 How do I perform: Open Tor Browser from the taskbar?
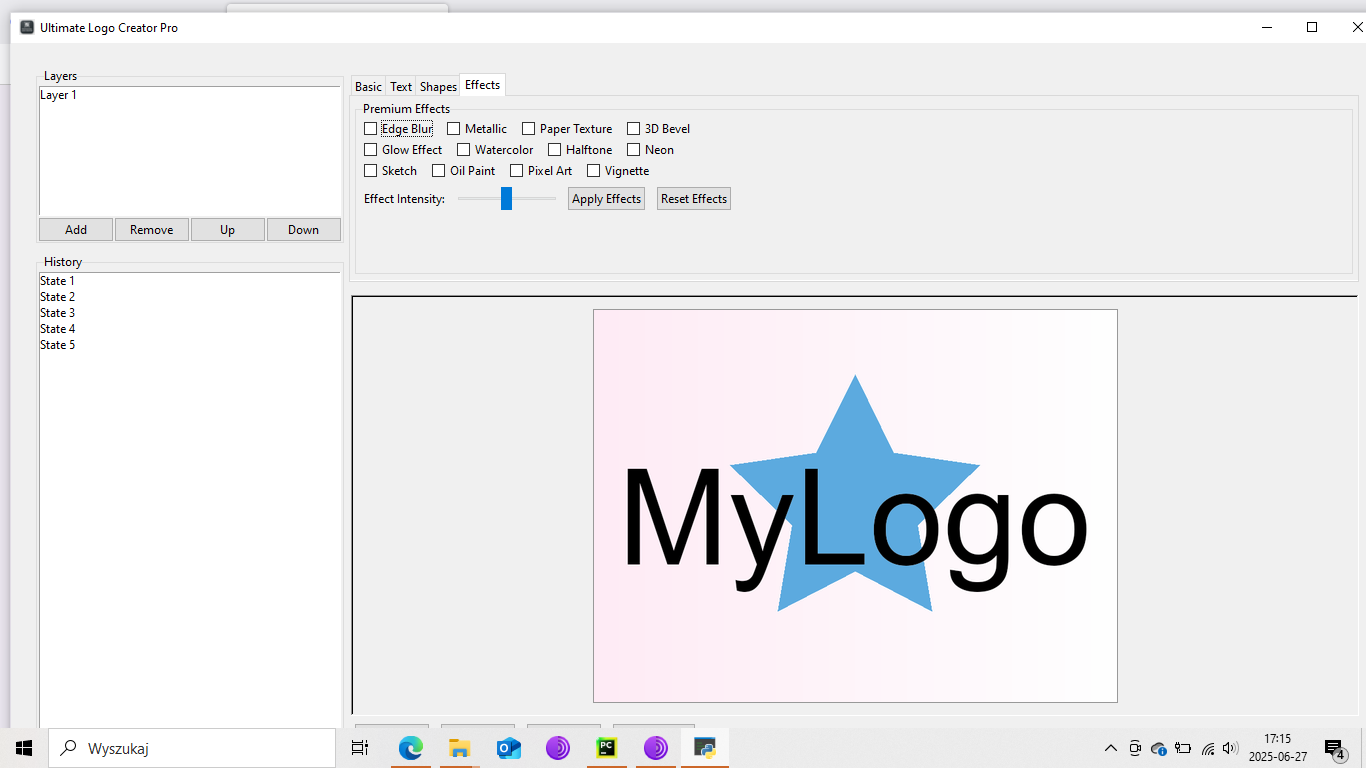[x=557, y=747]
